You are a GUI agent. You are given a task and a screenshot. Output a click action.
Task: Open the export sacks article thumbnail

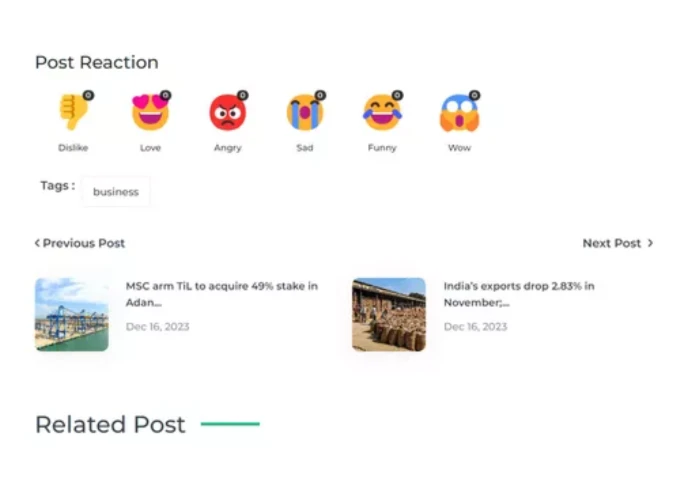[389, 314]
